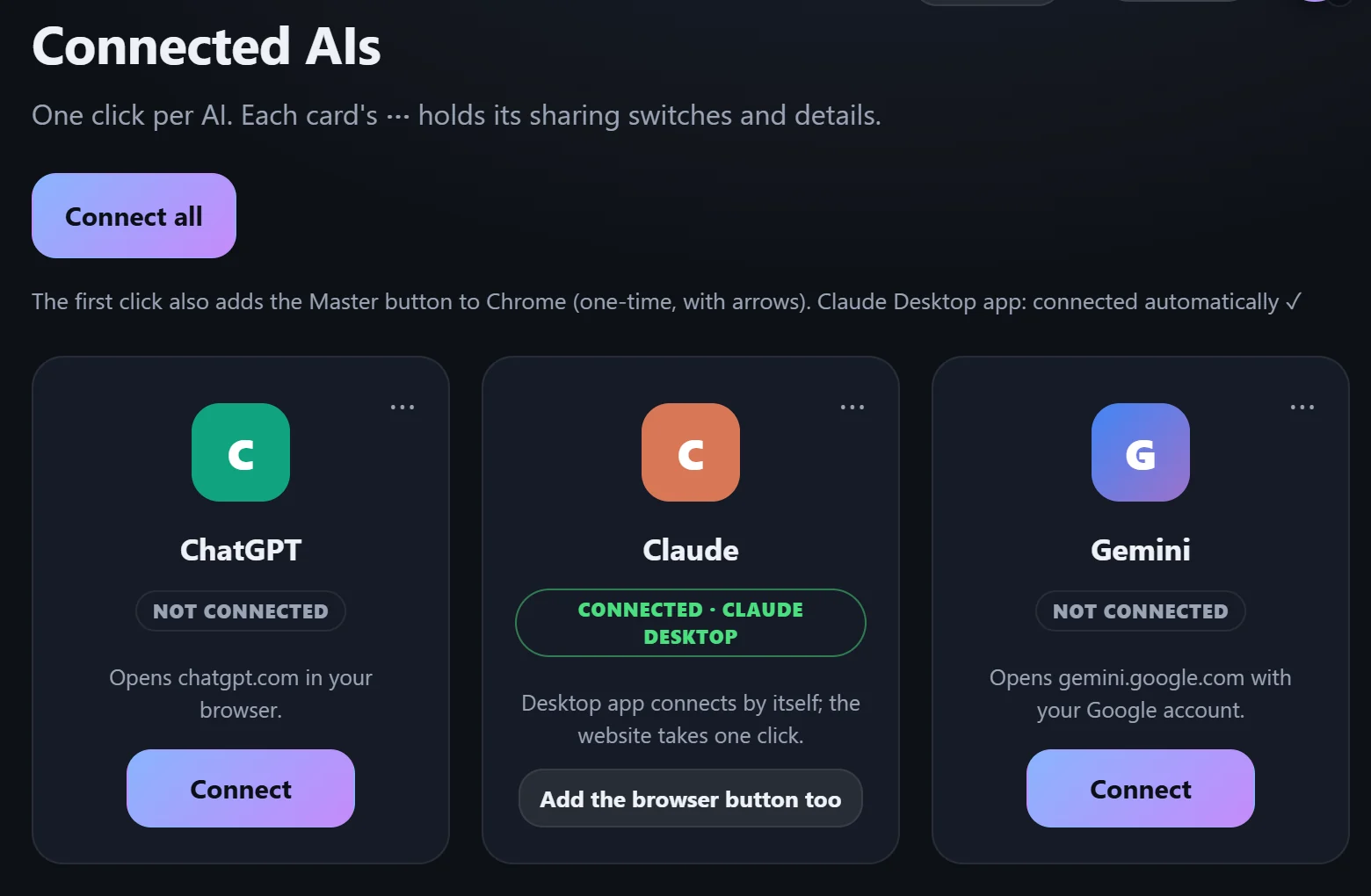This screenshot has height=896, width=1371.
Task: Open the Gemini card's three-dot menu
Action: click(x=1302, y=407)
